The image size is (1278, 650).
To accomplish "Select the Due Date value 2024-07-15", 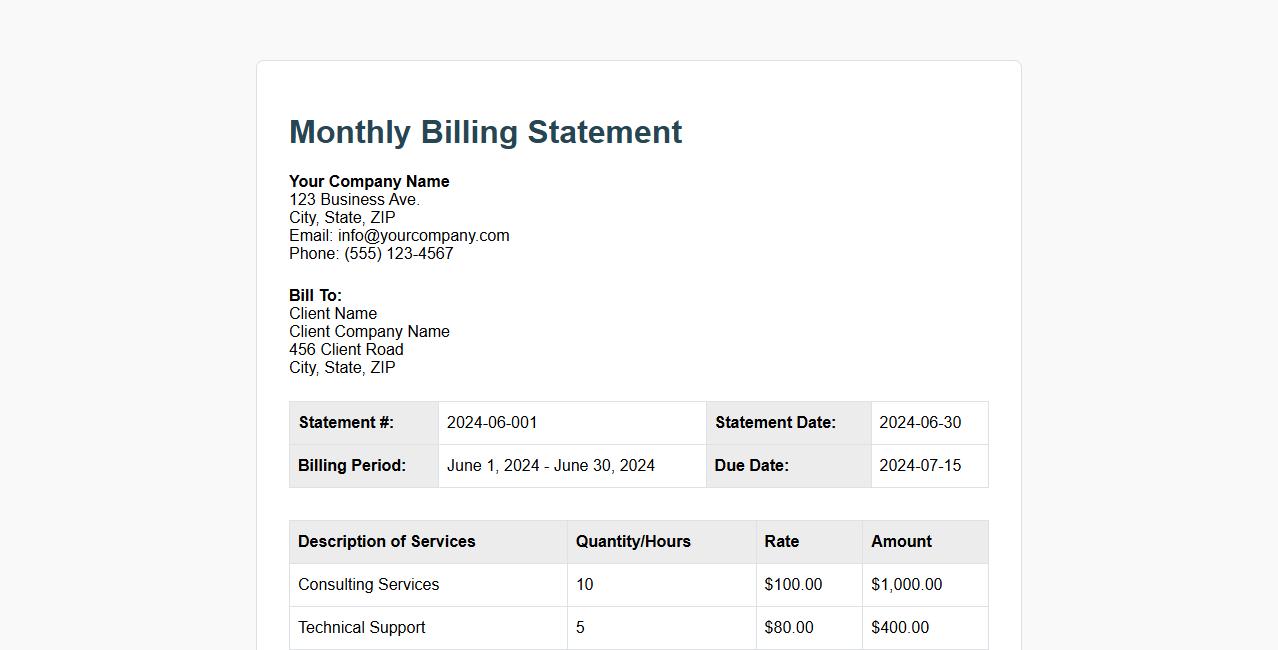I will [919, 465].
